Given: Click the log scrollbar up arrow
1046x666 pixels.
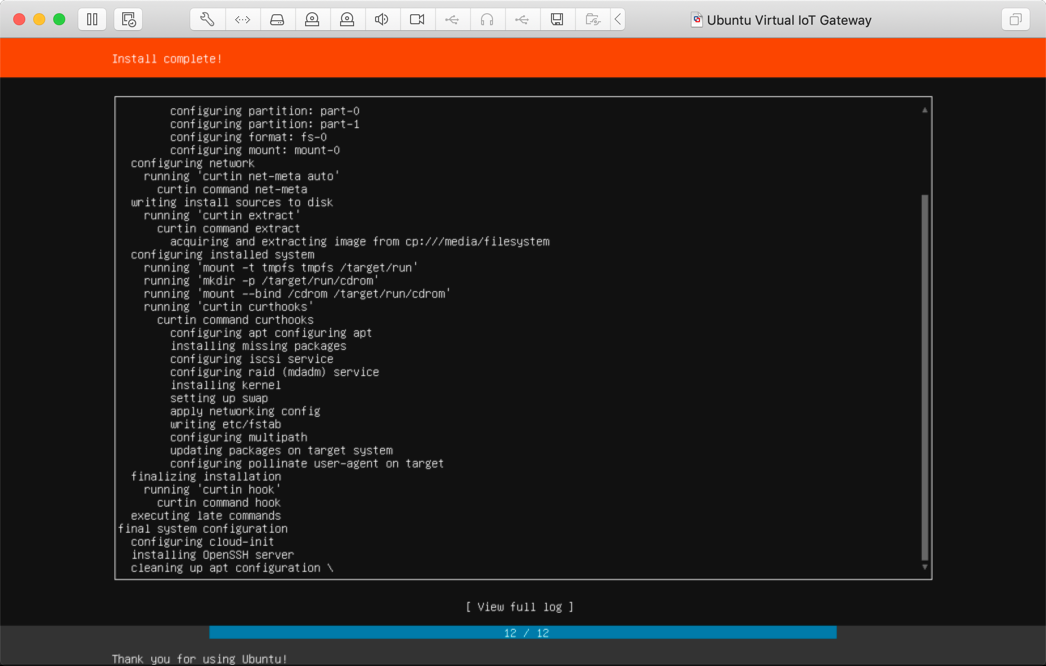Looking at the screenshot, I should pos(925,110).
